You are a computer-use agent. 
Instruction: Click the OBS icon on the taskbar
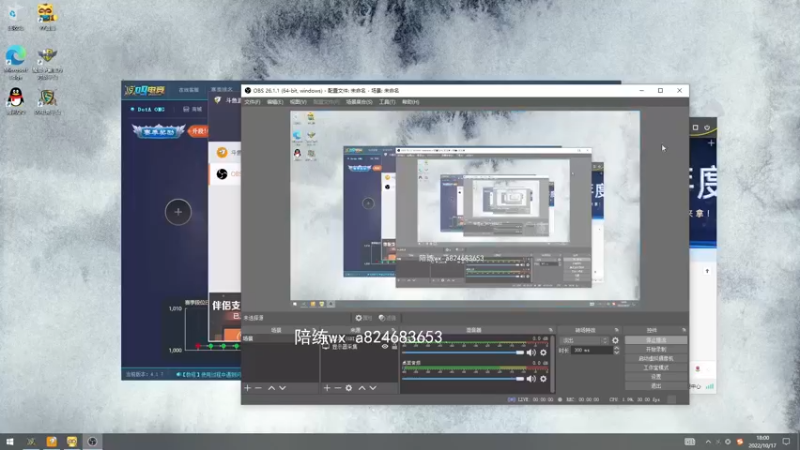92,441
